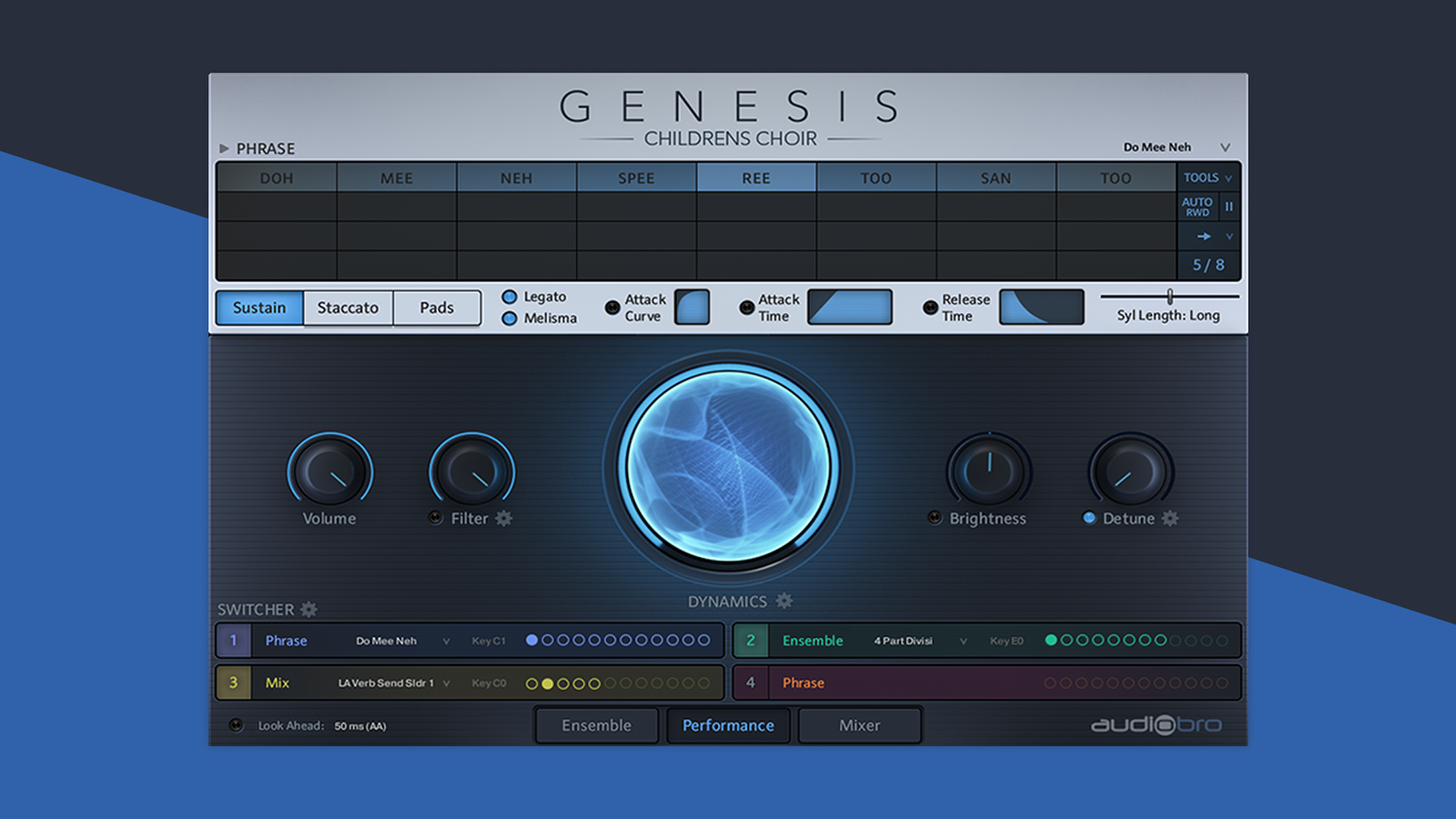Viewport: 1456px width, 819px height.
Task: Toggle the Look Ahead switch
Action: click(236, 725)
